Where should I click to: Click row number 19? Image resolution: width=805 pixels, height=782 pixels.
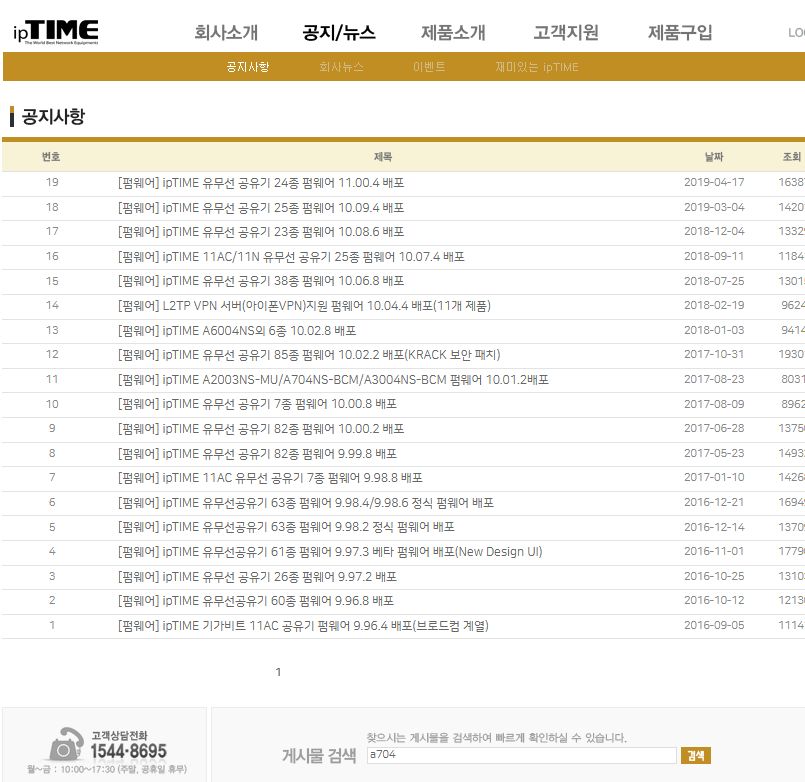[52, 182]
